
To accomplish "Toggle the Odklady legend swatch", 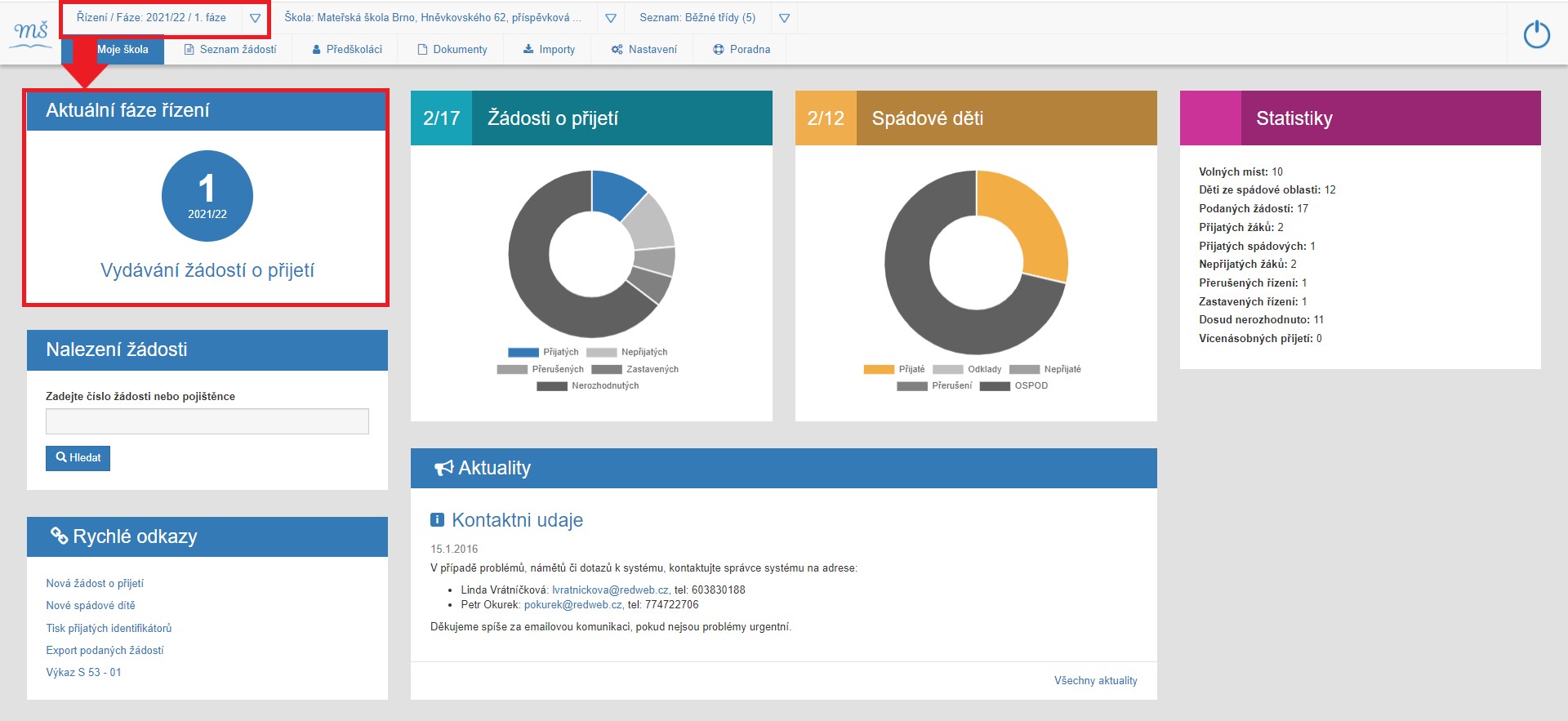I will (947, 369).
